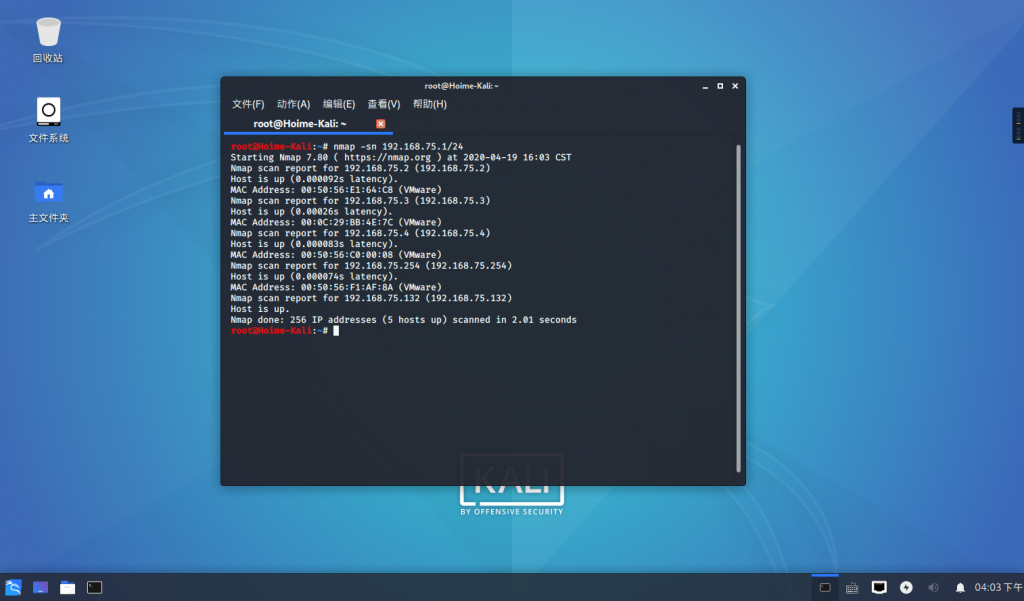
Task: Select the running terminal window button in the taskbar
Action: [825, 587]
